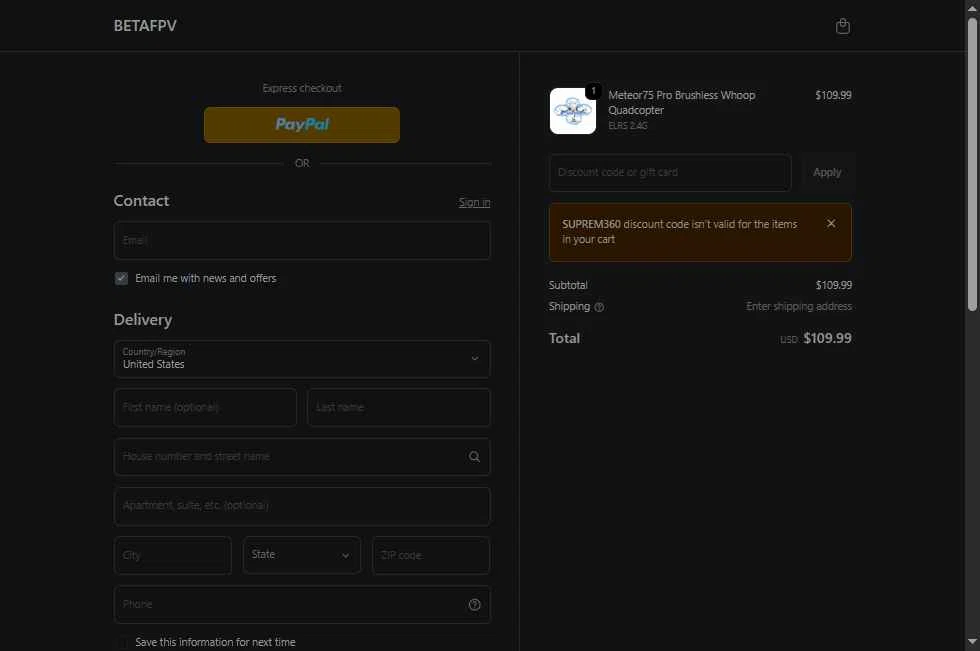Click the scrollbar down arrow
Screen dimensions: 980x651
pyautogui.click(x=972, y=642)
